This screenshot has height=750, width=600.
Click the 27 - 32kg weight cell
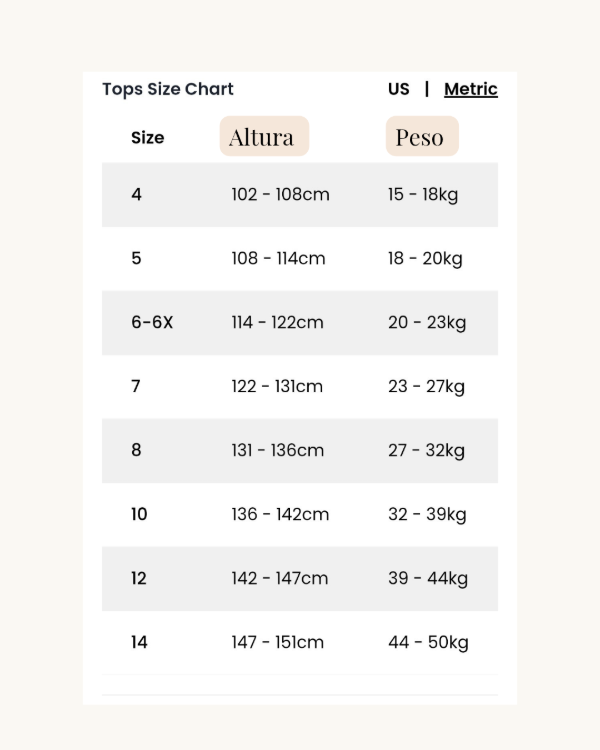coord(426,451)
